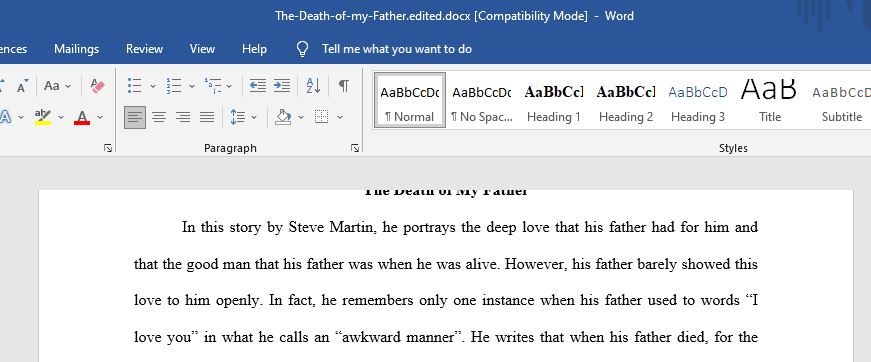
Task: Expand the Multilevel List dropdown arrow
Action: tap(229, 86)
